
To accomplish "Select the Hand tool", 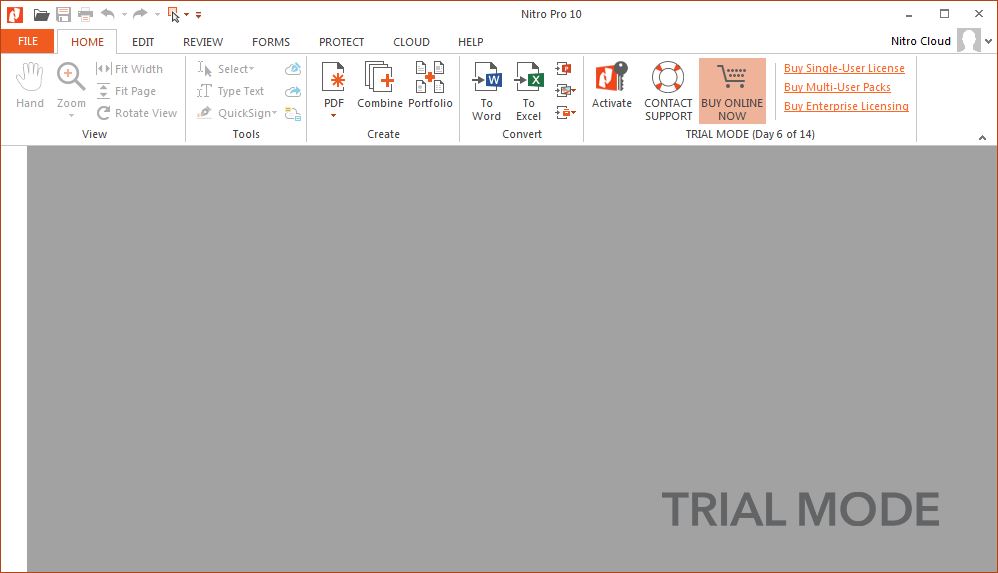I will click(30, 86).
